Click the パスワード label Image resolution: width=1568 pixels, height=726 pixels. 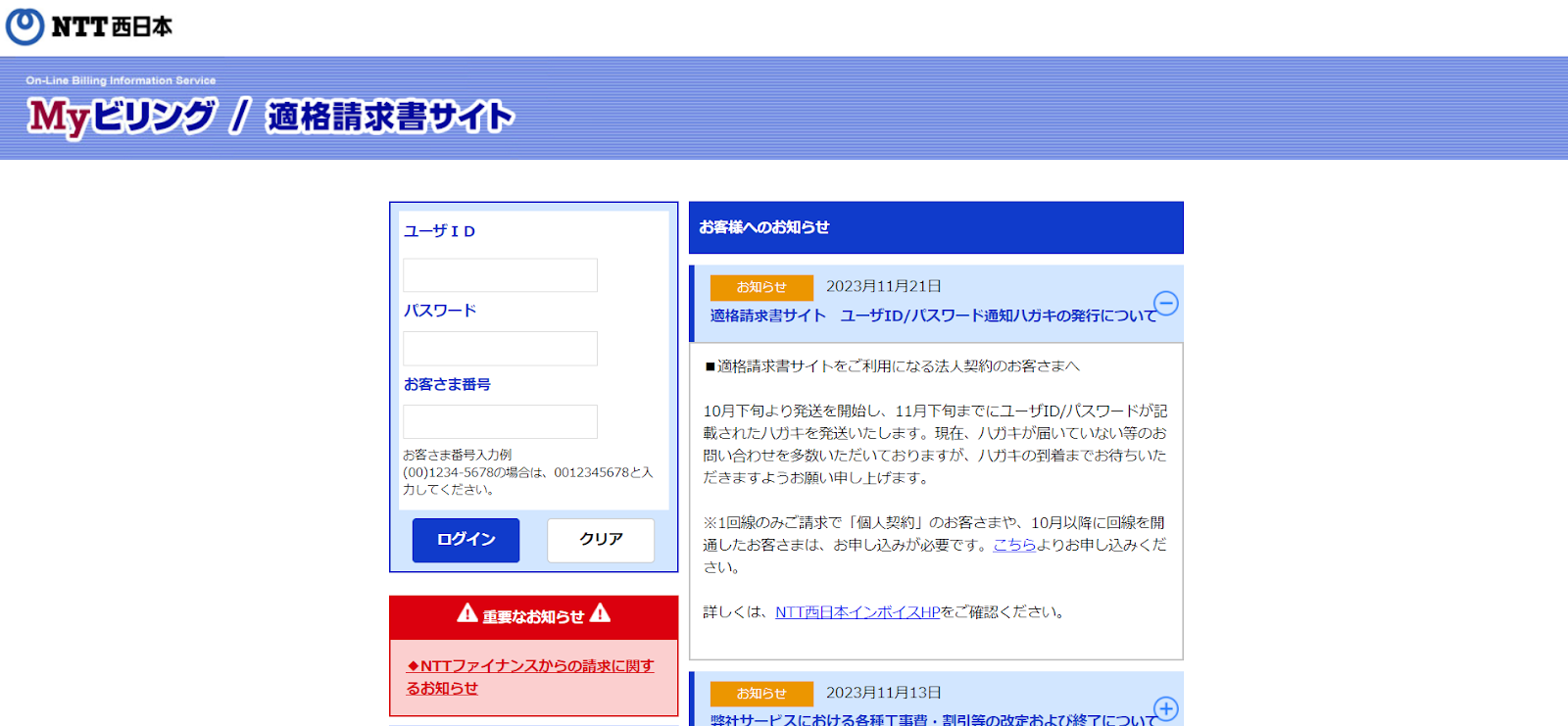pyautogui.click(x=440, y=311)
